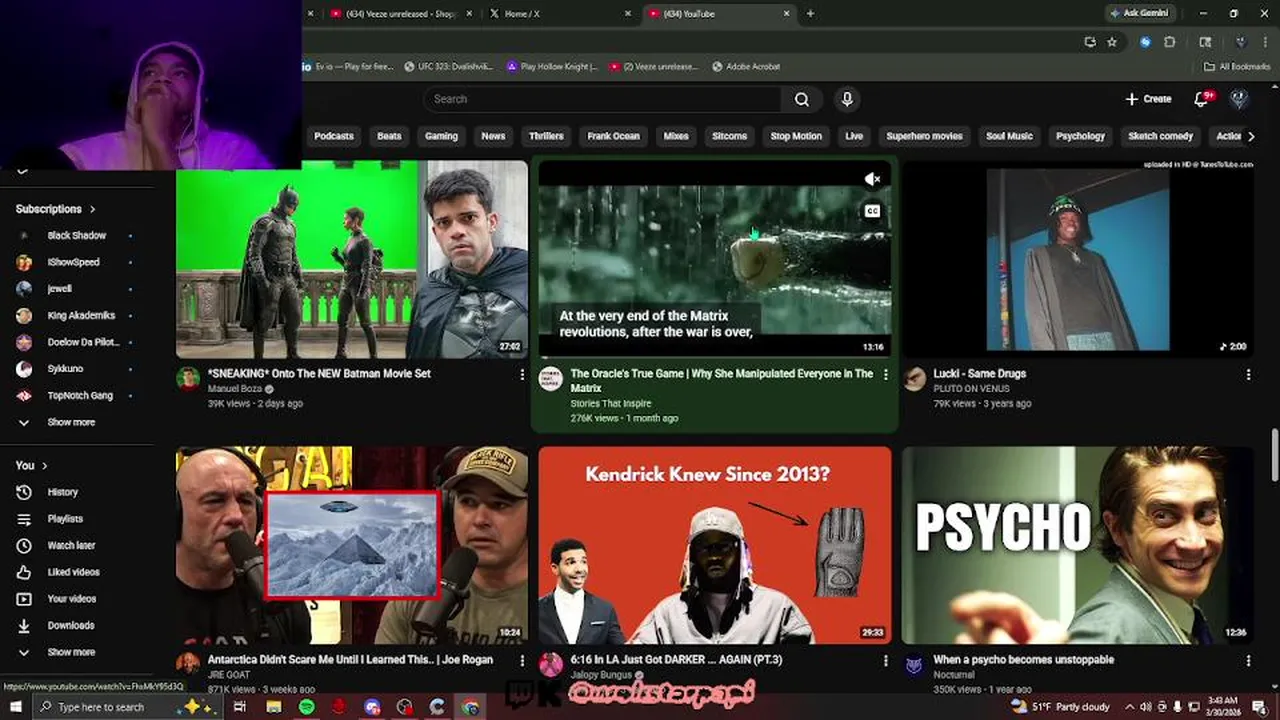The image size is (1280, 720).
Task: Open the YouTube account avatar menu
Action: coord(1239,99)
